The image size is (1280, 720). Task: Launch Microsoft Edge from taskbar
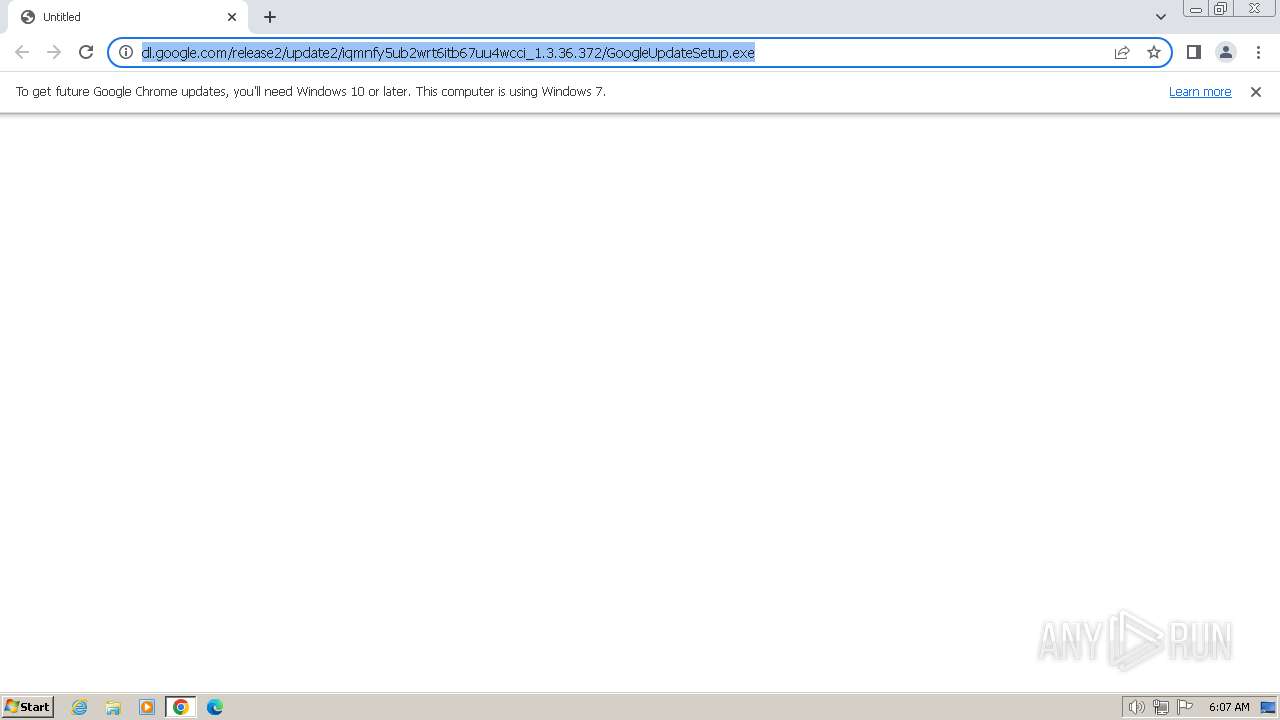(x=215, y=707)
